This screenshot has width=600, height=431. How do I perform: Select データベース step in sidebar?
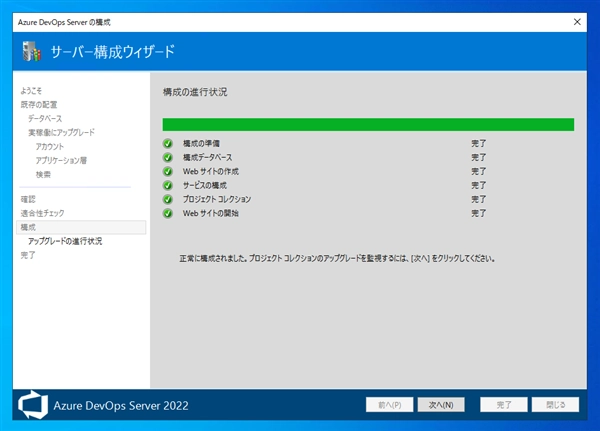pos(45,119)
